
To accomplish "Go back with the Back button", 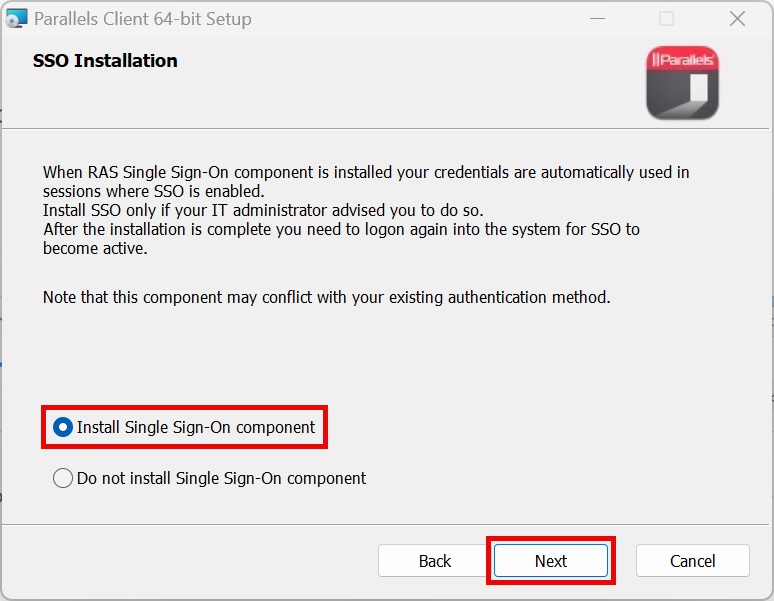I will click(435, 561).
